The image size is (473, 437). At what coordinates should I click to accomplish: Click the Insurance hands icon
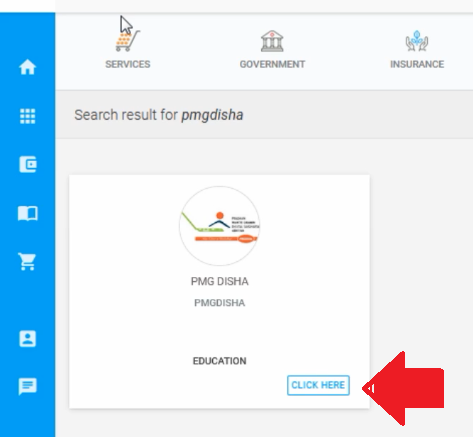point(417,41)
